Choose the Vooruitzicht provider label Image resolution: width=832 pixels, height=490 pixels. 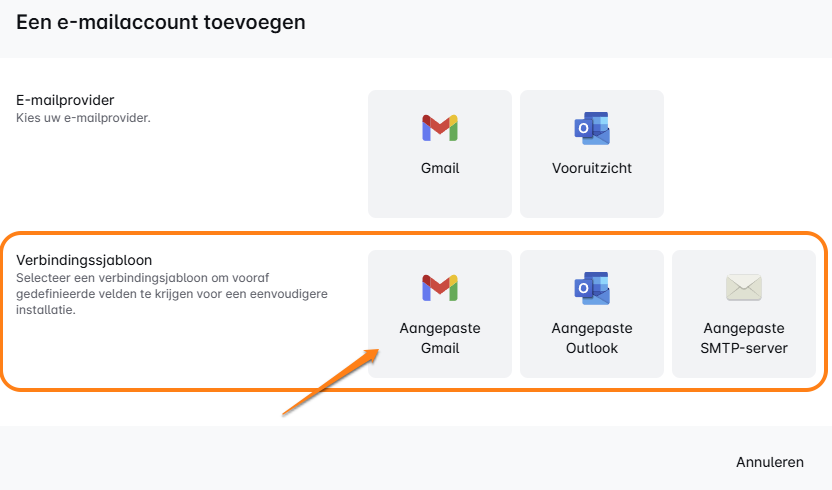592,169
